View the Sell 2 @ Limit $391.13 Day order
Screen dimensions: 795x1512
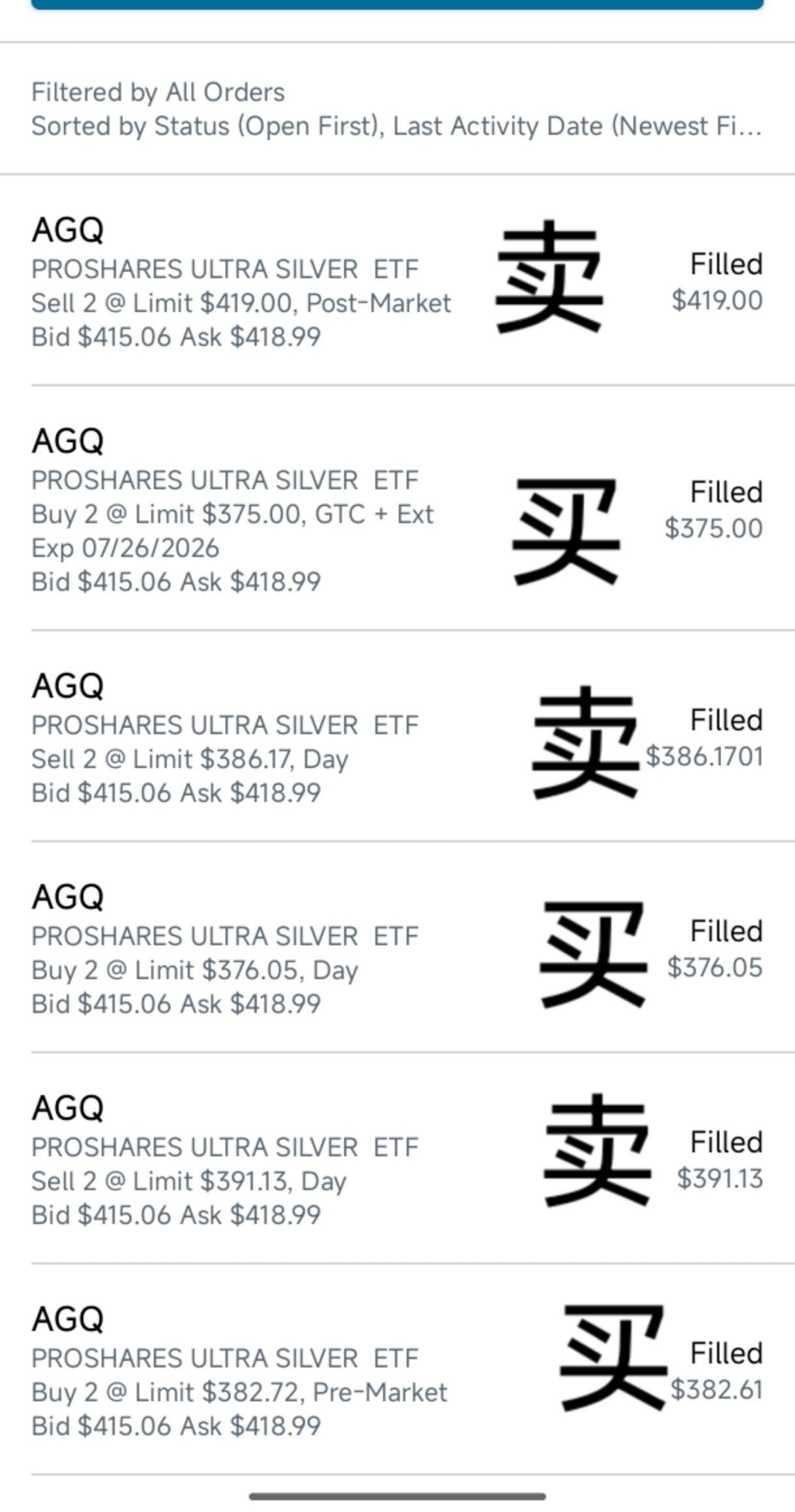click(x=189, y=1182)
